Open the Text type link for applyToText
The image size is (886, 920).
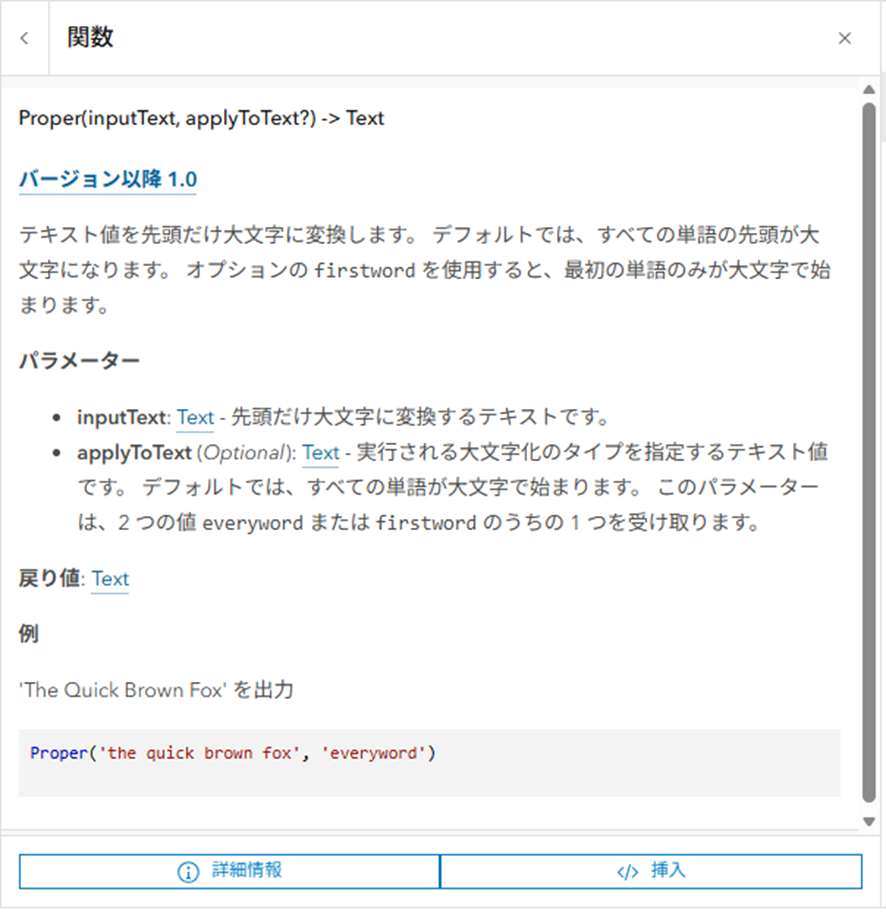321,453
